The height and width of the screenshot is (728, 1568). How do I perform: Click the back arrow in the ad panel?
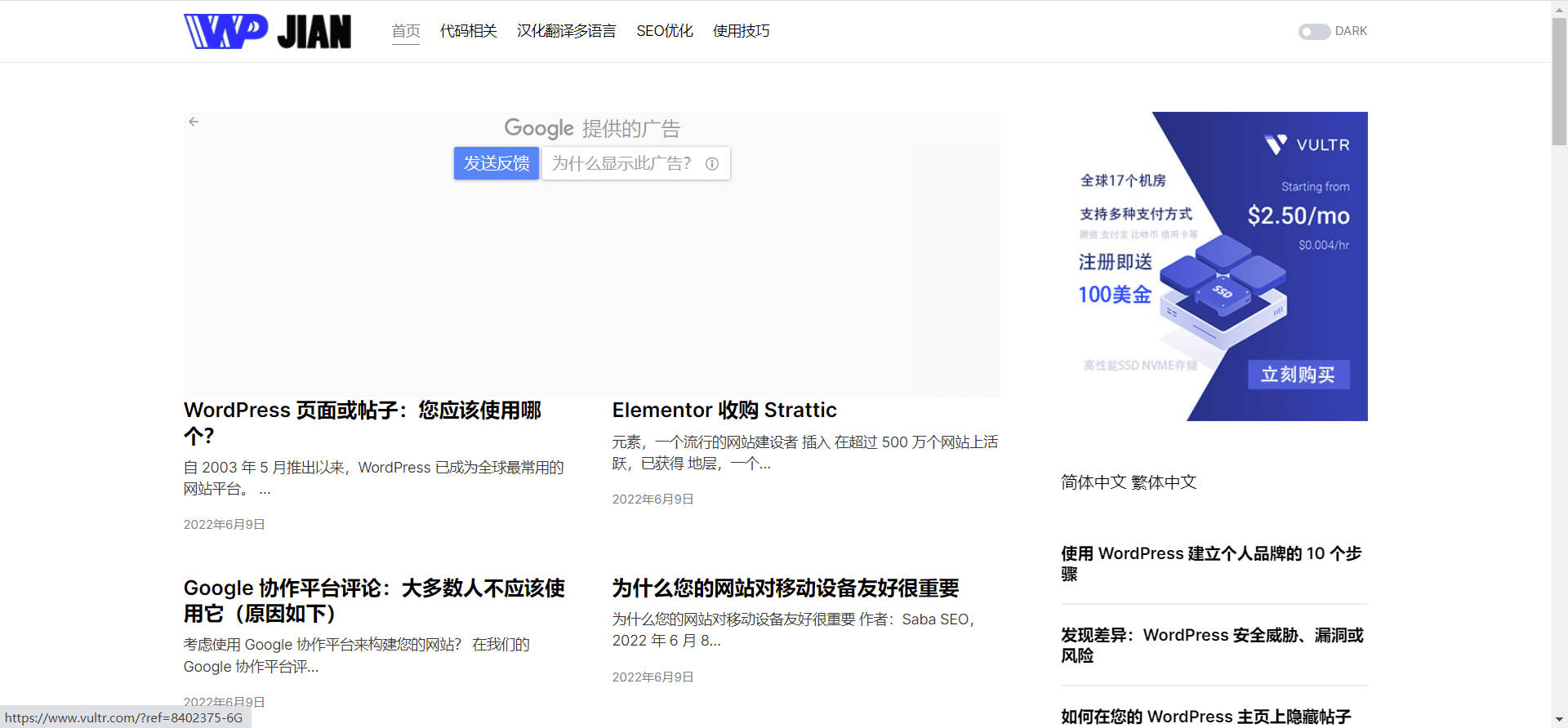[194, 122]
